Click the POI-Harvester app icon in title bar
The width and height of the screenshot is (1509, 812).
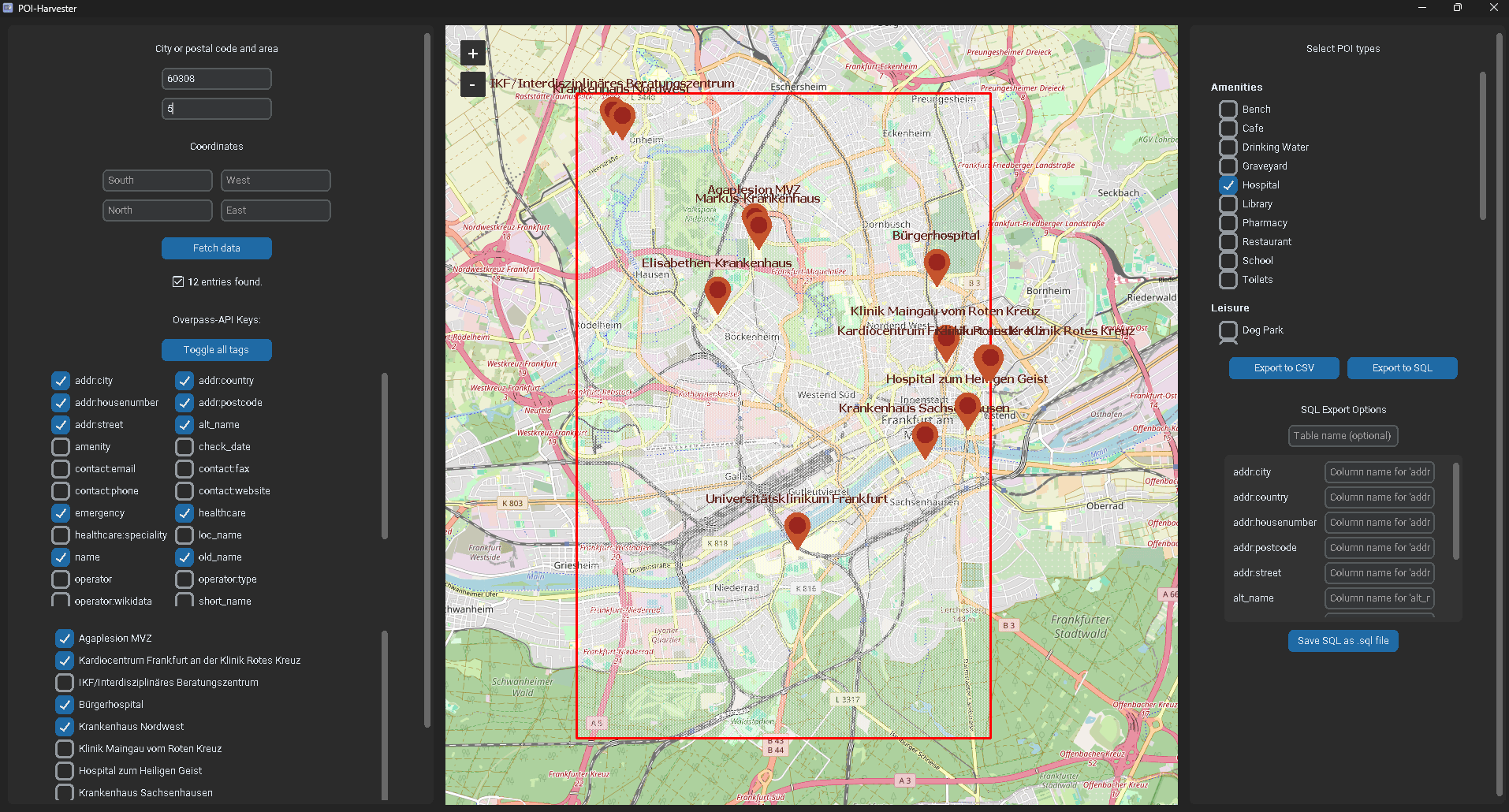[x=9, y=8]
